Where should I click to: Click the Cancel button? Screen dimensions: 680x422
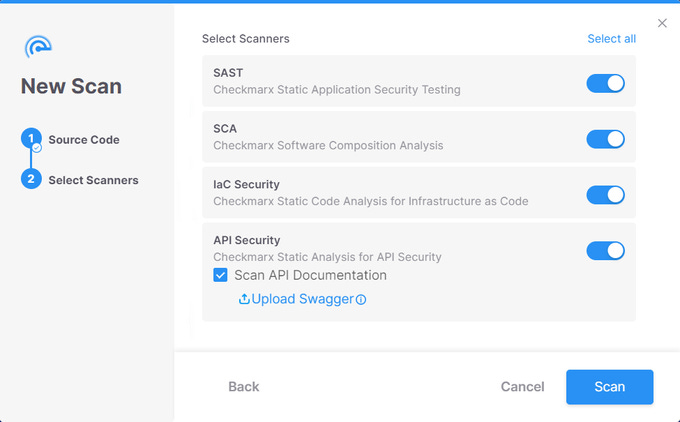[x=522, y=387]
